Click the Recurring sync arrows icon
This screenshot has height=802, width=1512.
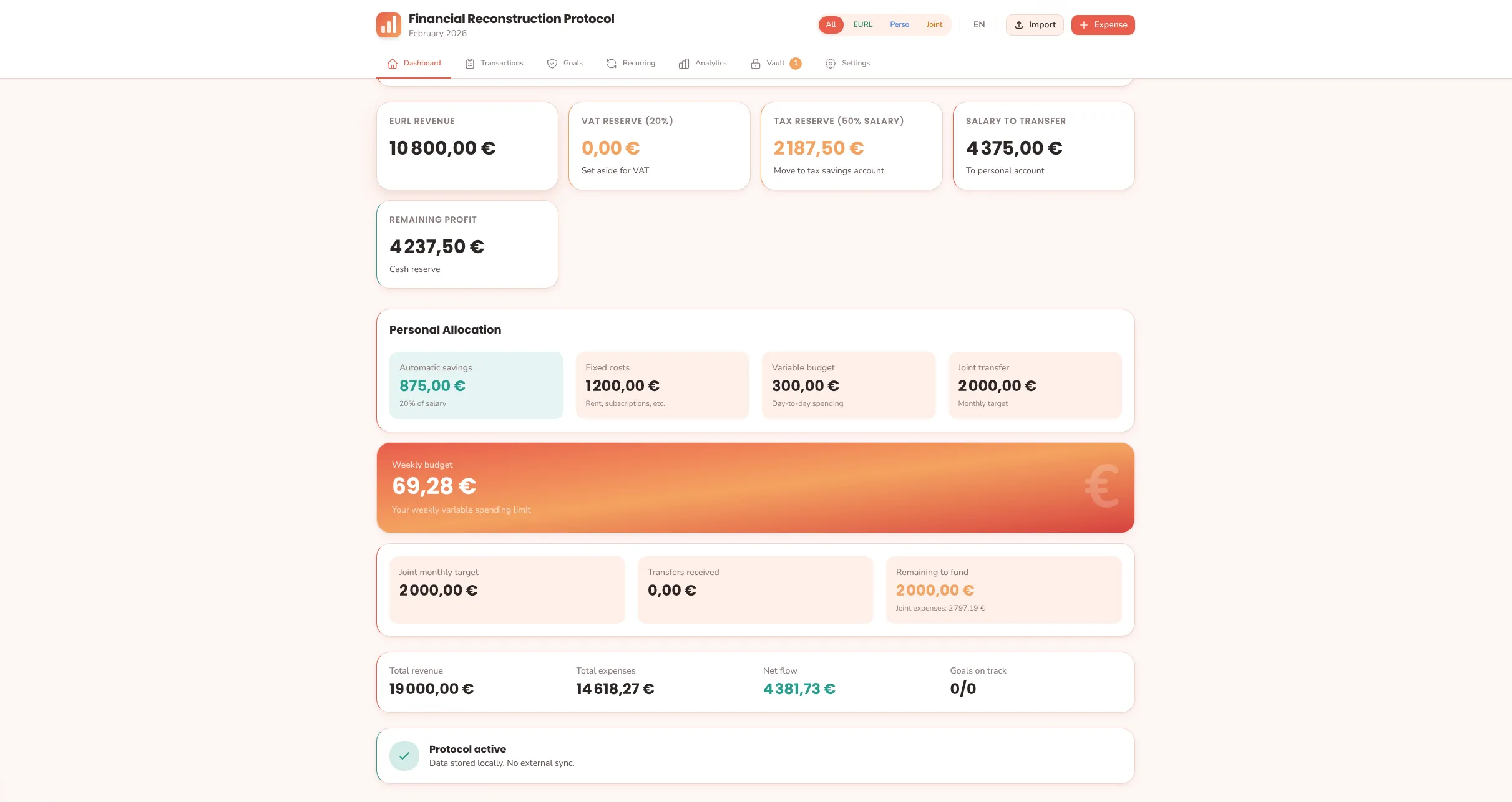[610, 63]
